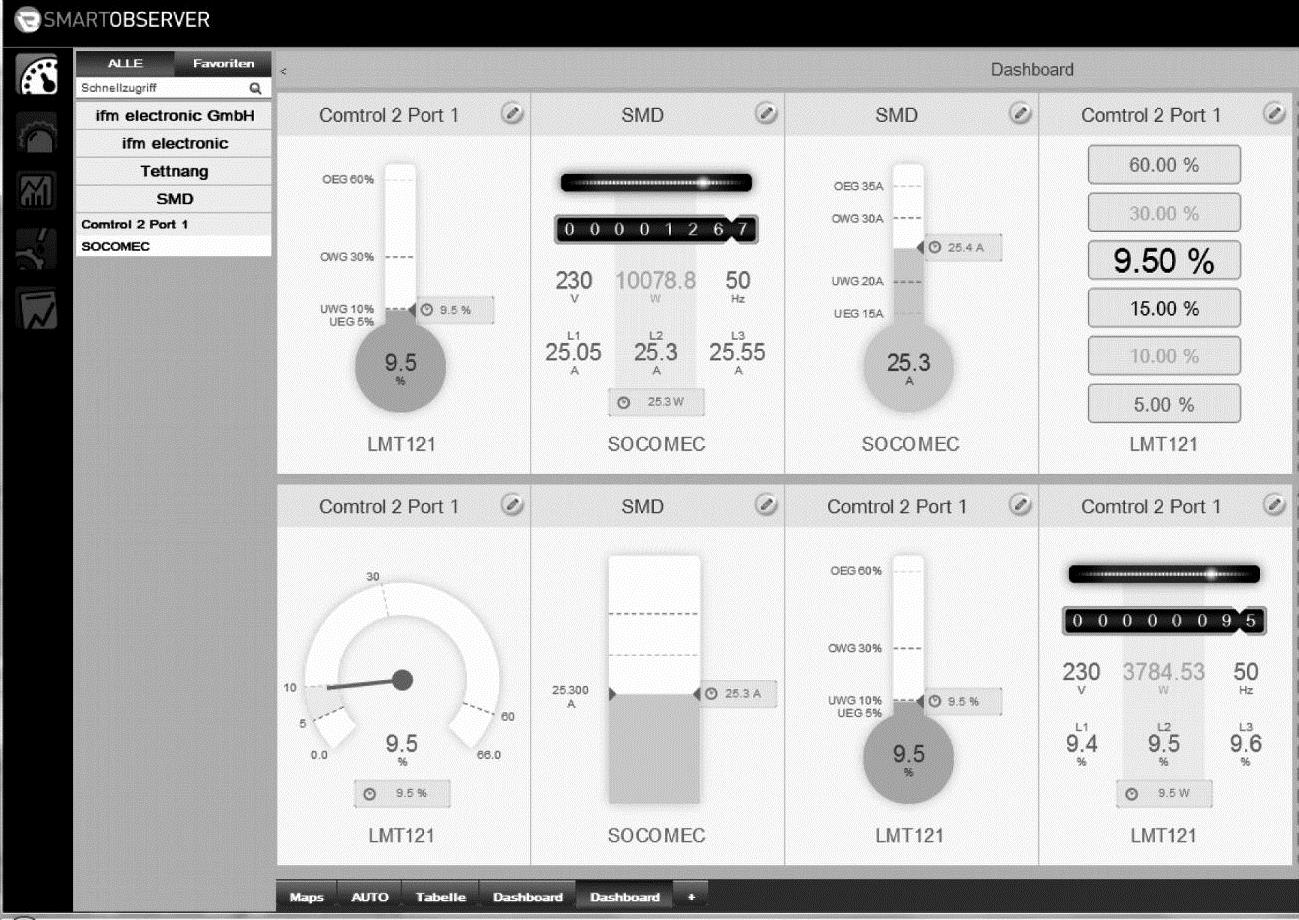Edit the top-row LMT121 thermometer widget

pyautogui.click(x=511, y=114)
